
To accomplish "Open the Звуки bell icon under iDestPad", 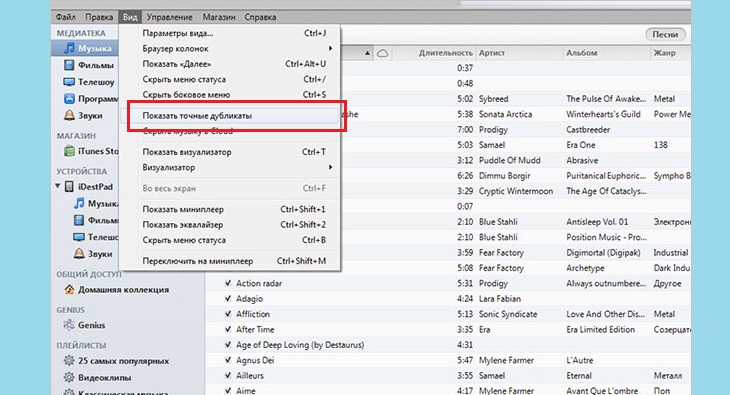I will pyautogui.click(x=79, y=253).
